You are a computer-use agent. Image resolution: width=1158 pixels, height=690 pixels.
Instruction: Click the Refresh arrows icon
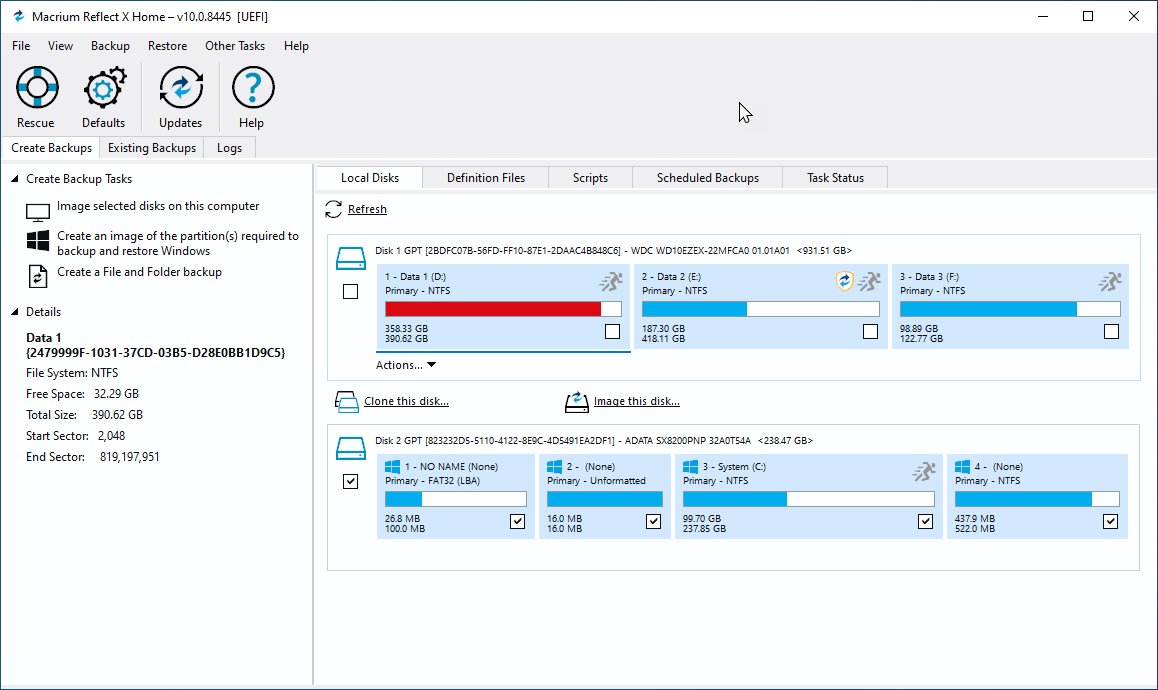333,209
